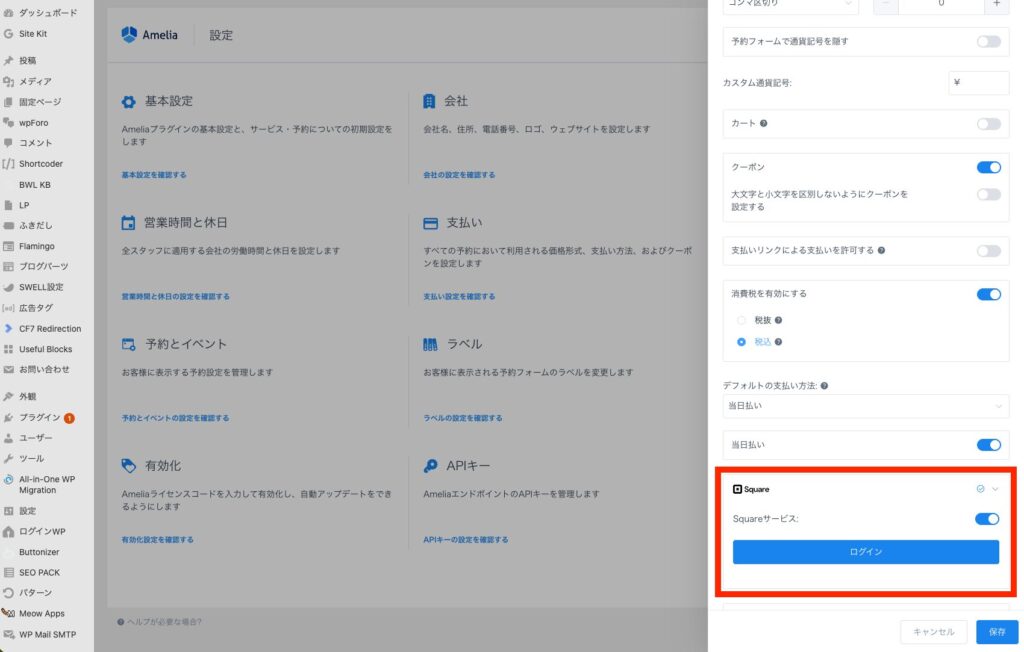Click the building icon beside 会社

pyautogui.click(x=430, y=101)
